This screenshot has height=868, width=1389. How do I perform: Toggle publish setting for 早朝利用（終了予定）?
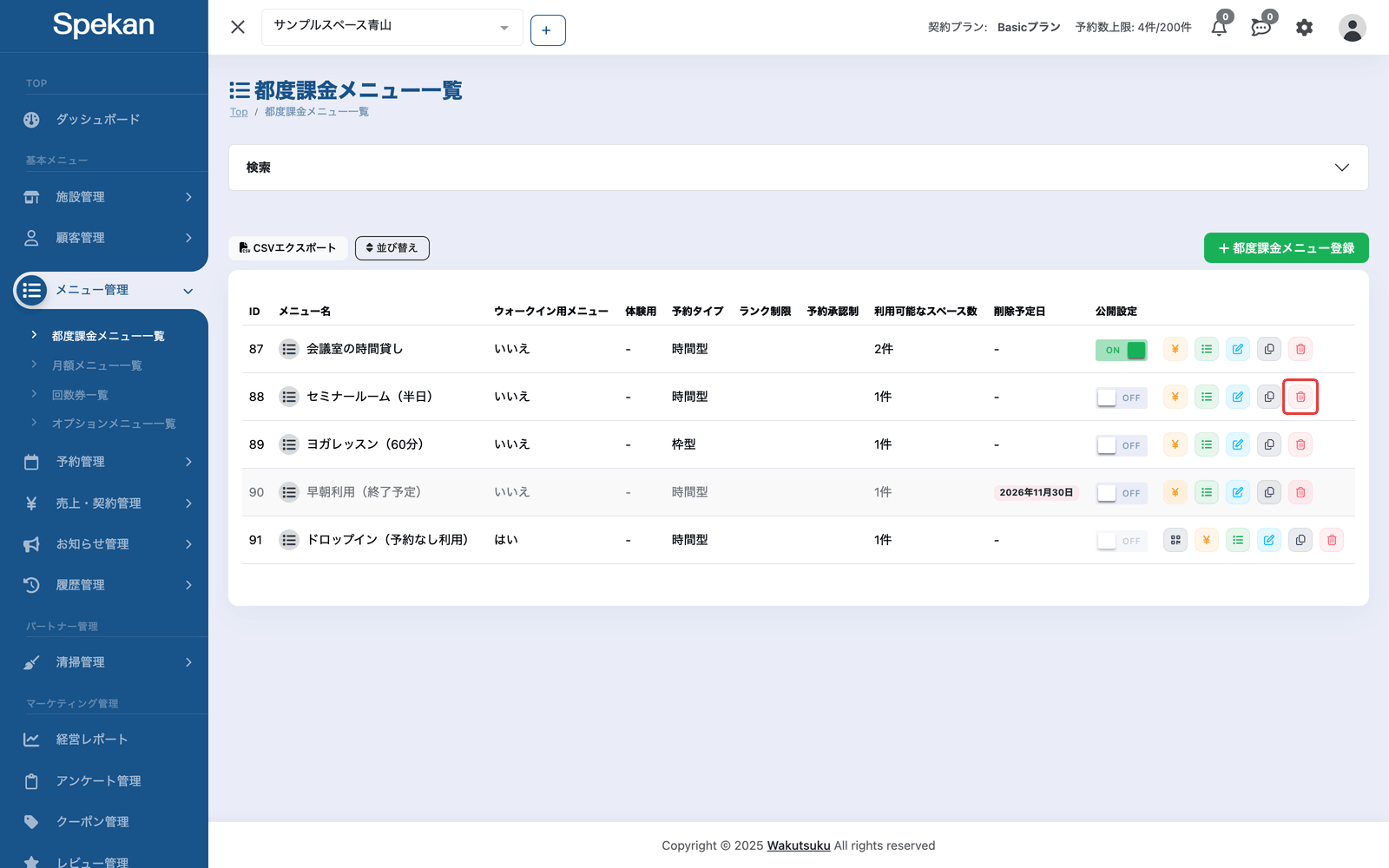click(x=1122, y=493)
